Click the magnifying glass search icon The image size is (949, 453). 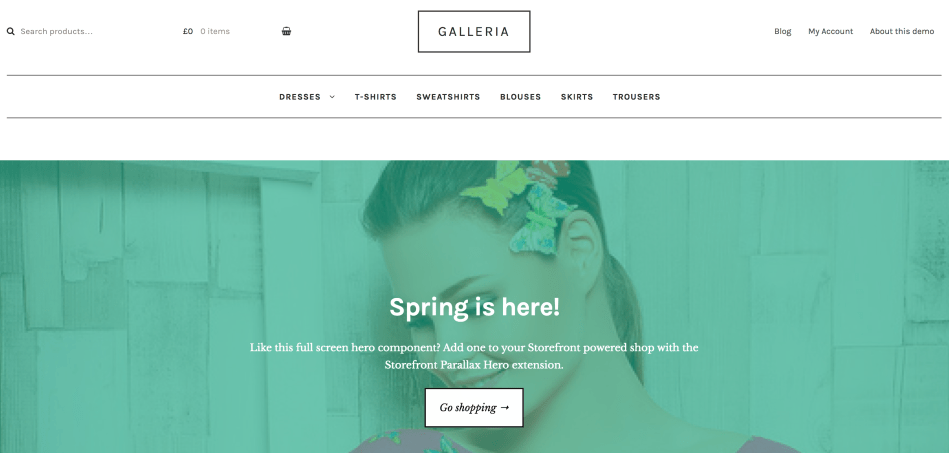(x=10, y=31)
